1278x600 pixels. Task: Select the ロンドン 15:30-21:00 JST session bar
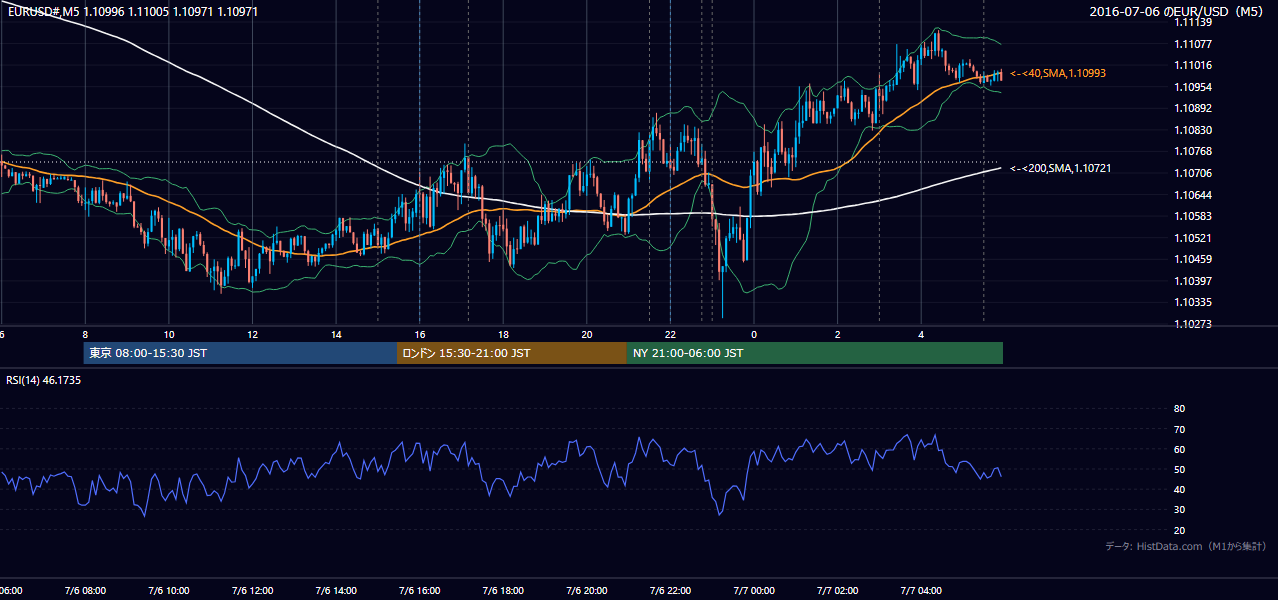[512, 353]
